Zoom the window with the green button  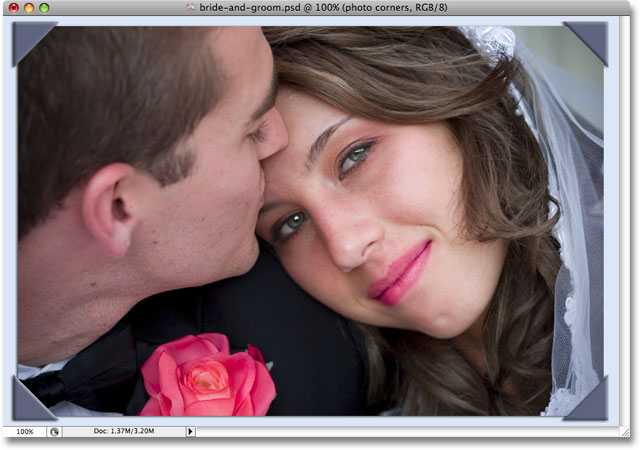tap(44, 7)
